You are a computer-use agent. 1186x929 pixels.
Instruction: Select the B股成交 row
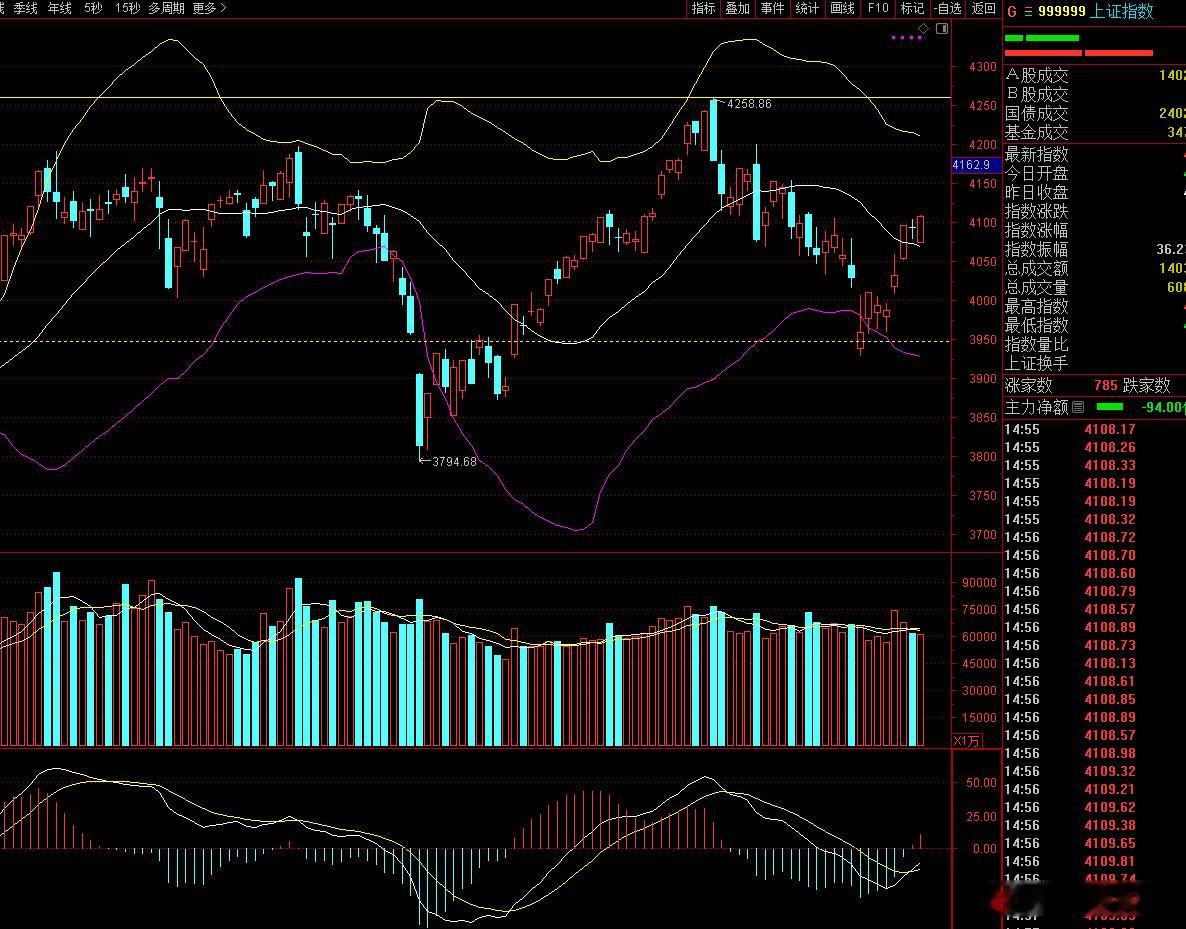click(1094, 95)
